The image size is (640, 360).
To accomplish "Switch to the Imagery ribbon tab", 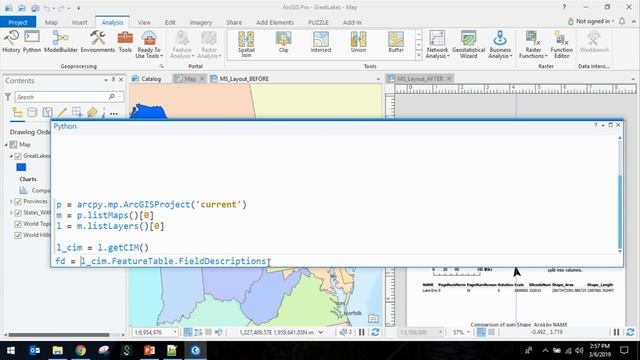I will click(x=201, y=22).
